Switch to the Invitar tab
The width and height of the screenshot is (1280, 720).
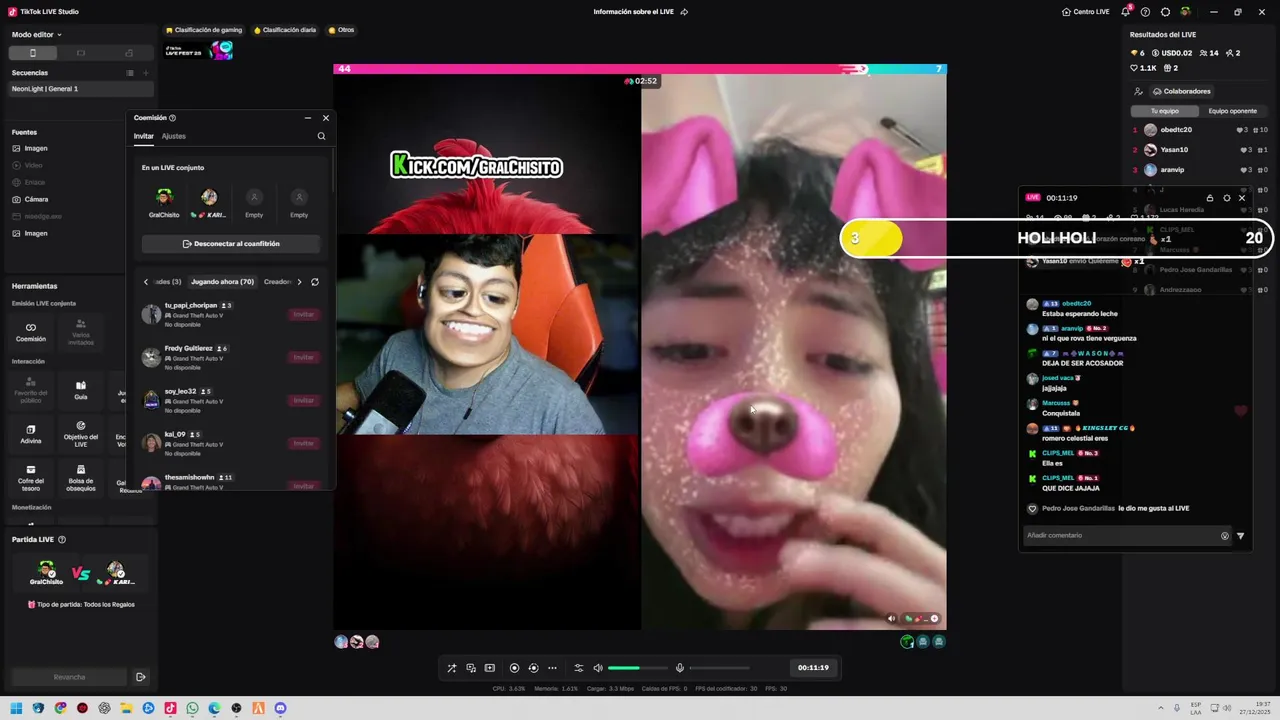click(144, 136)
